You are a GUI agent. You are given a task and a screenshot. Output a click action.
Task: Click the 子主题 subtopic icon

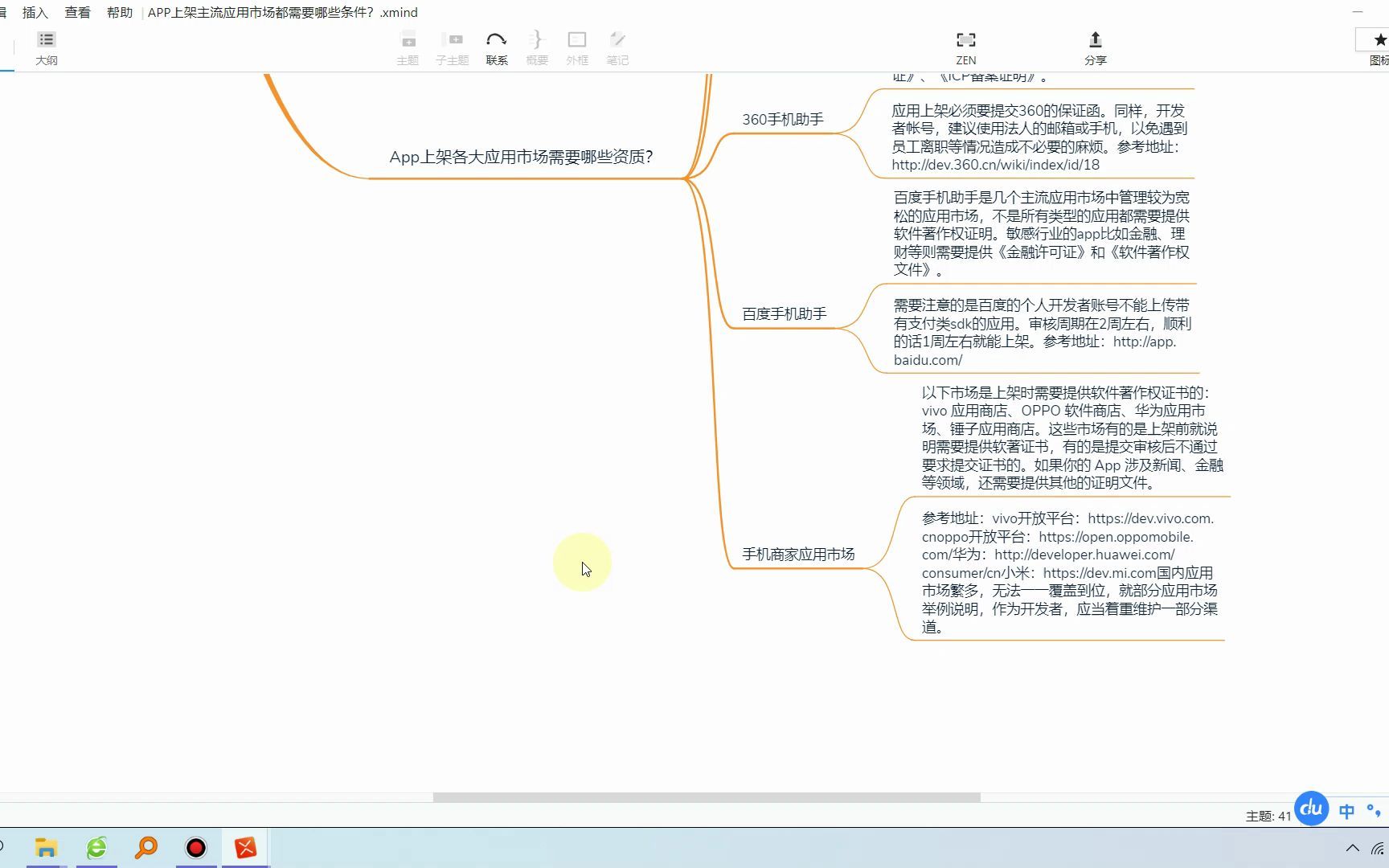452,48
